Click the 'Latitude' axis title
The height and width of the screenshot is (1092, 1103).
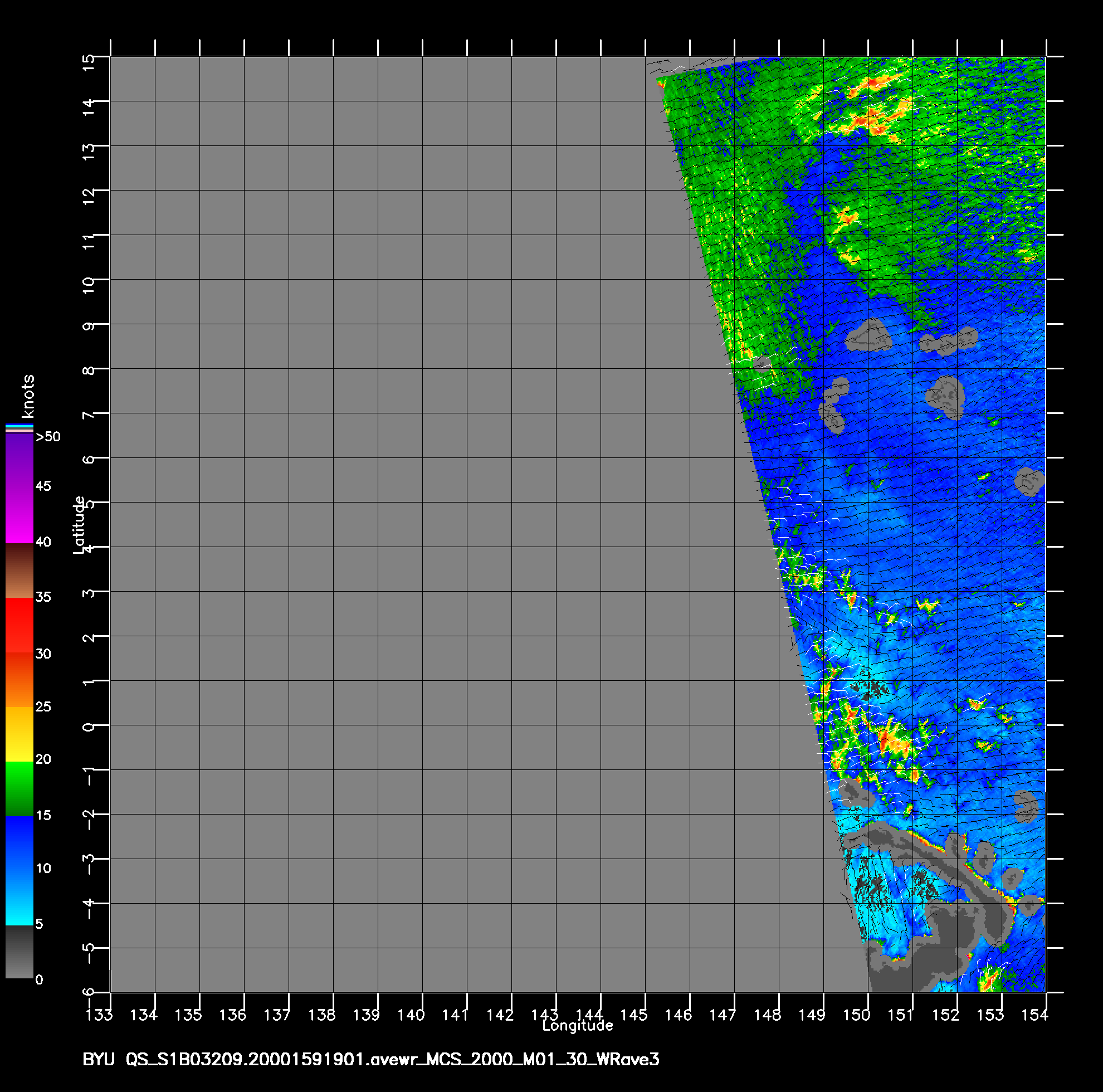click(x=79, y=525)
